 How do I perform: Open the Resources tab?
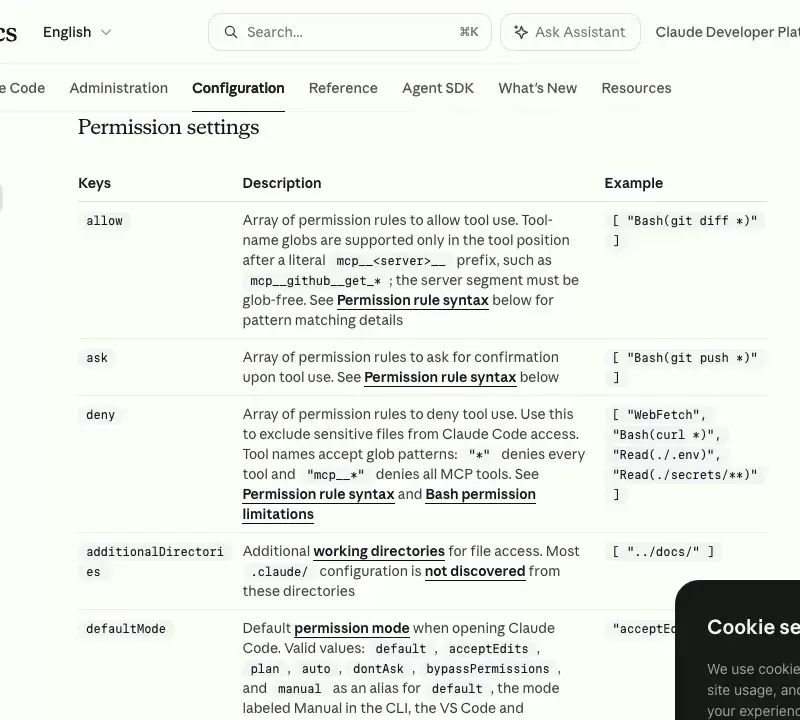pyautogui.click(x=636, y=88)
